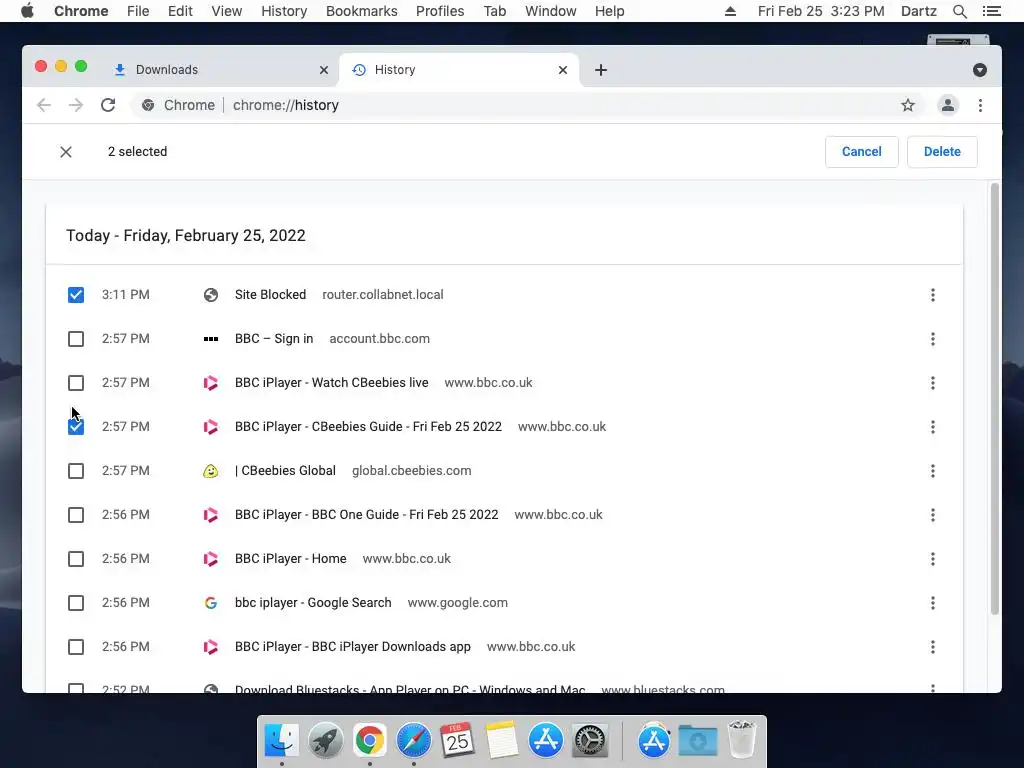The width and height of the screenshot is (1024, 768).
Task: Tick the iPlayer Downloads app checkbox
Action: click(x=76, y=647)
